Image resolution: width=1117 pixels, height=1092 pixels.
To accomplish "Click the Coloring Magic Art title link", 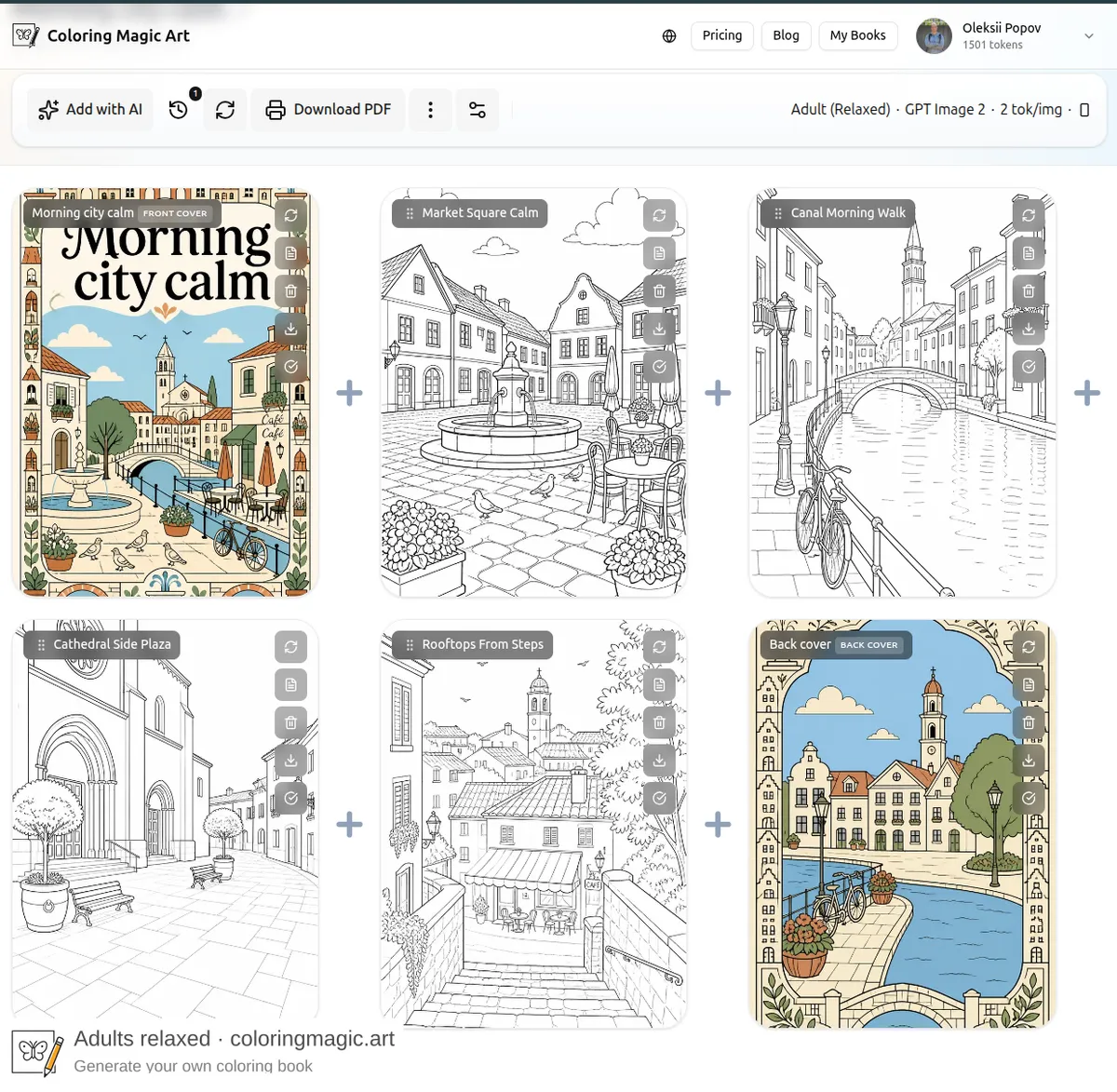I will point(118,36).
